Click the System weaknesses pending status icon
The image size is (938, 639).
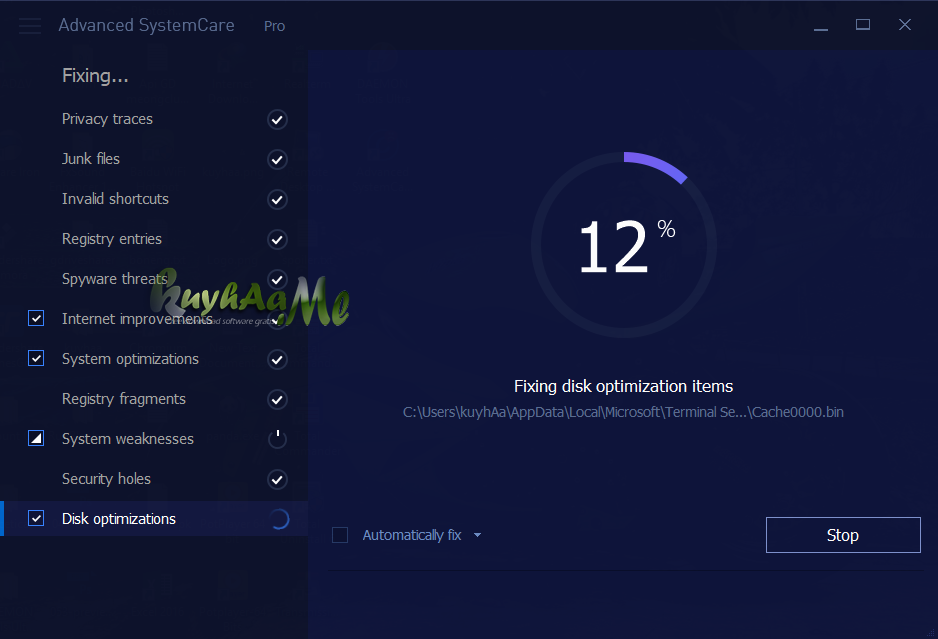click(x=277, y=439)
